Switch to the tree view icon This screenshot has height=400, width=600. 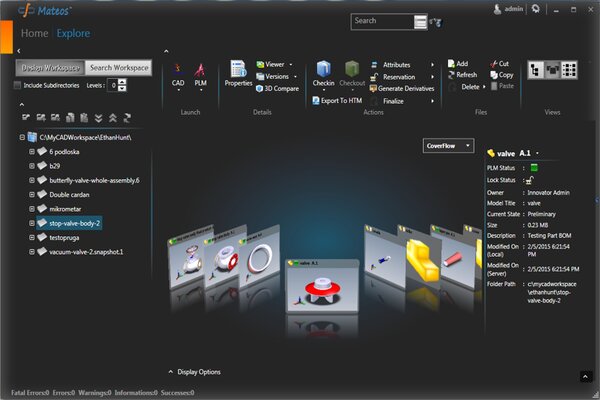point(534,69)
